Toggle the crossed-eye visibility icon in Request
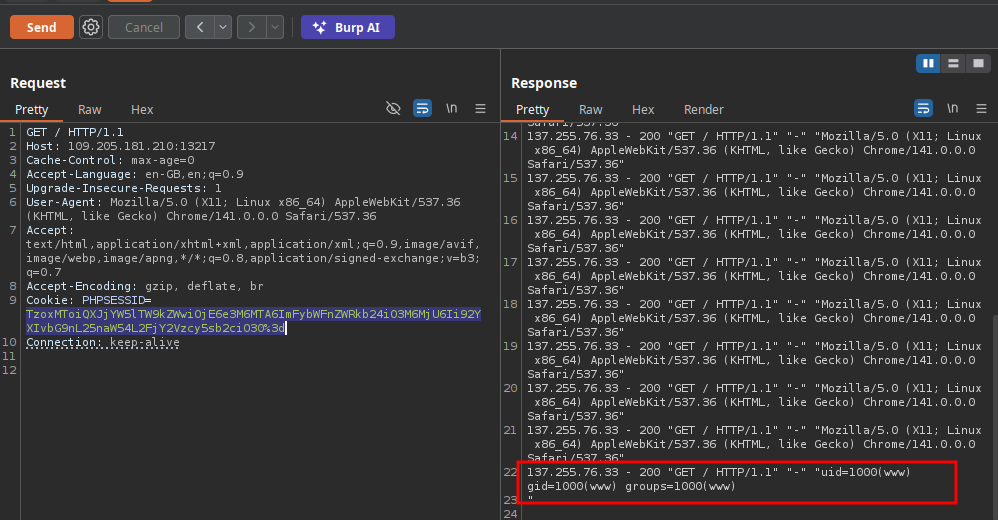This screenshot has height=520, width=998. pos(393,109)
